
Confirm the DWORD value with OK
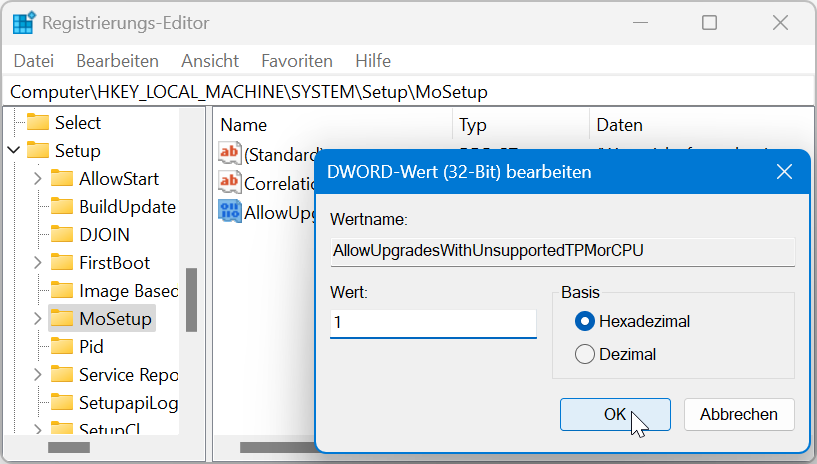click(614, 414)
